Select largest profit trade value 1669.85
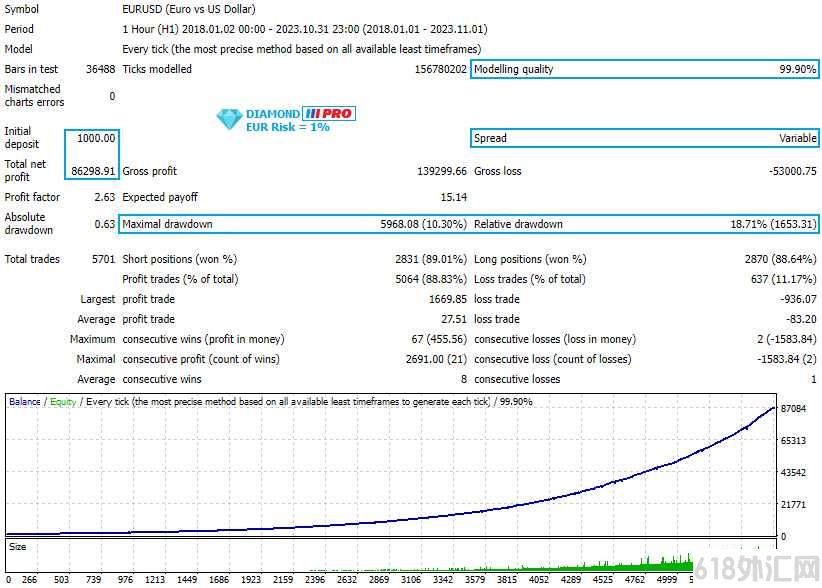 coord(447,299)
